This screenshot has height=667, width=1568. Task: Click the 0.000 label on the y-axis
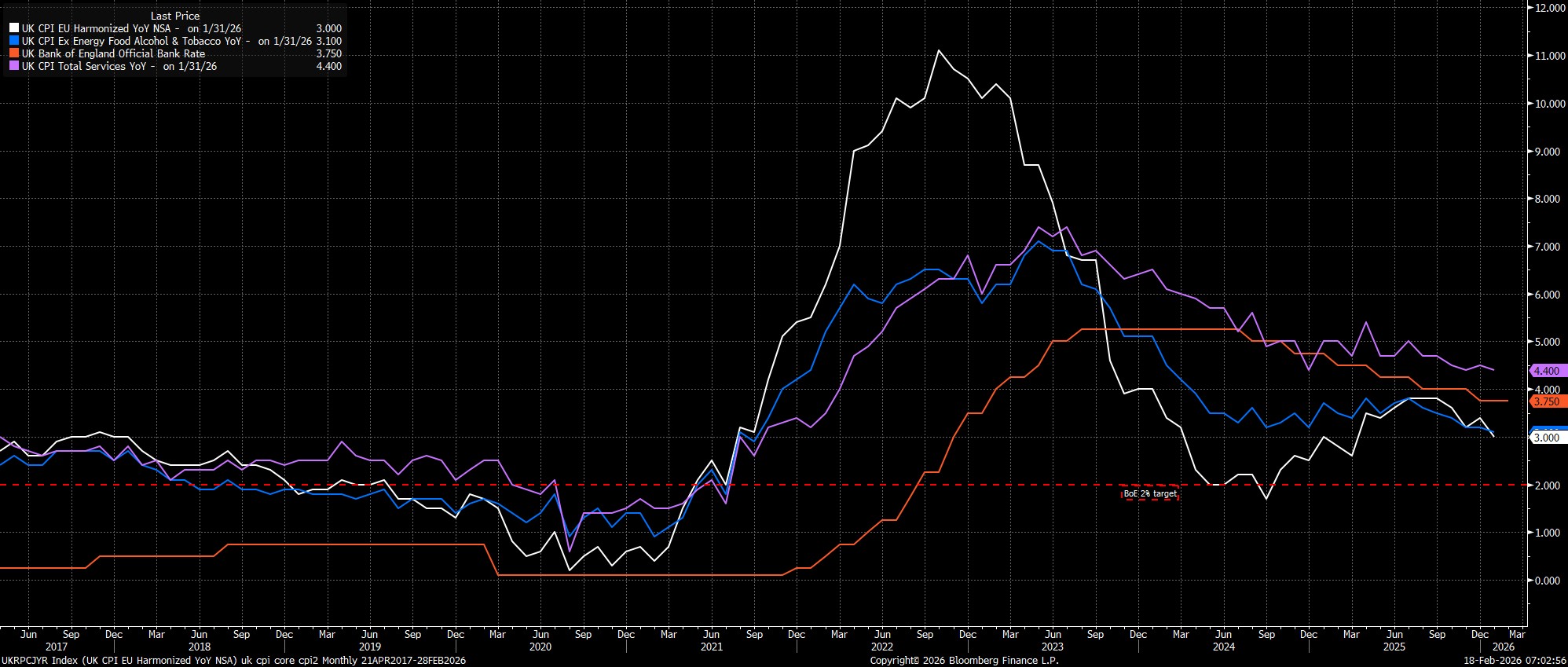click(x=1546, y=581)
